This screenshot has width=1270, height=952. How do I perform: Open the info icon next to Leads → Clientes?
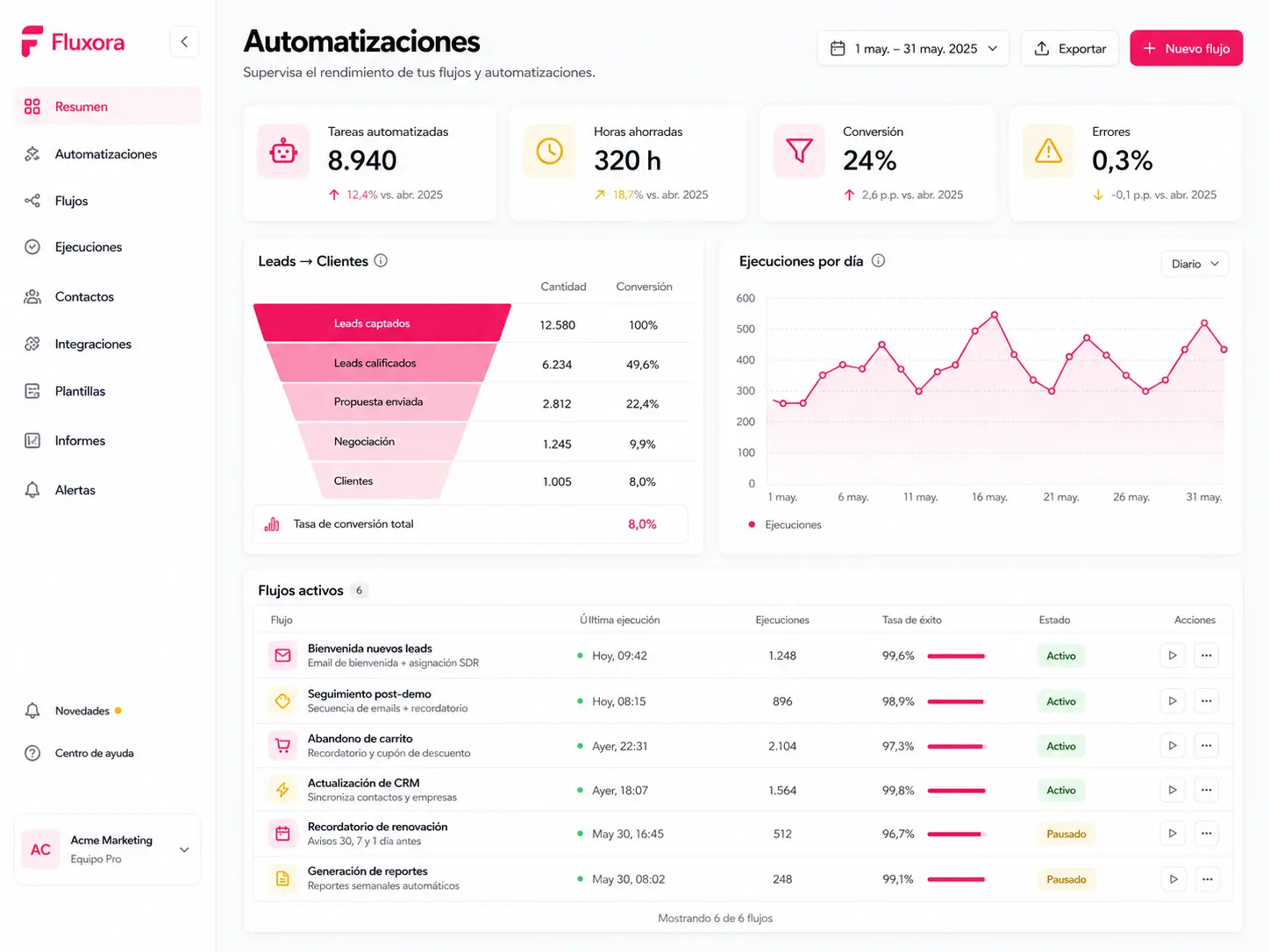(381, 260)
